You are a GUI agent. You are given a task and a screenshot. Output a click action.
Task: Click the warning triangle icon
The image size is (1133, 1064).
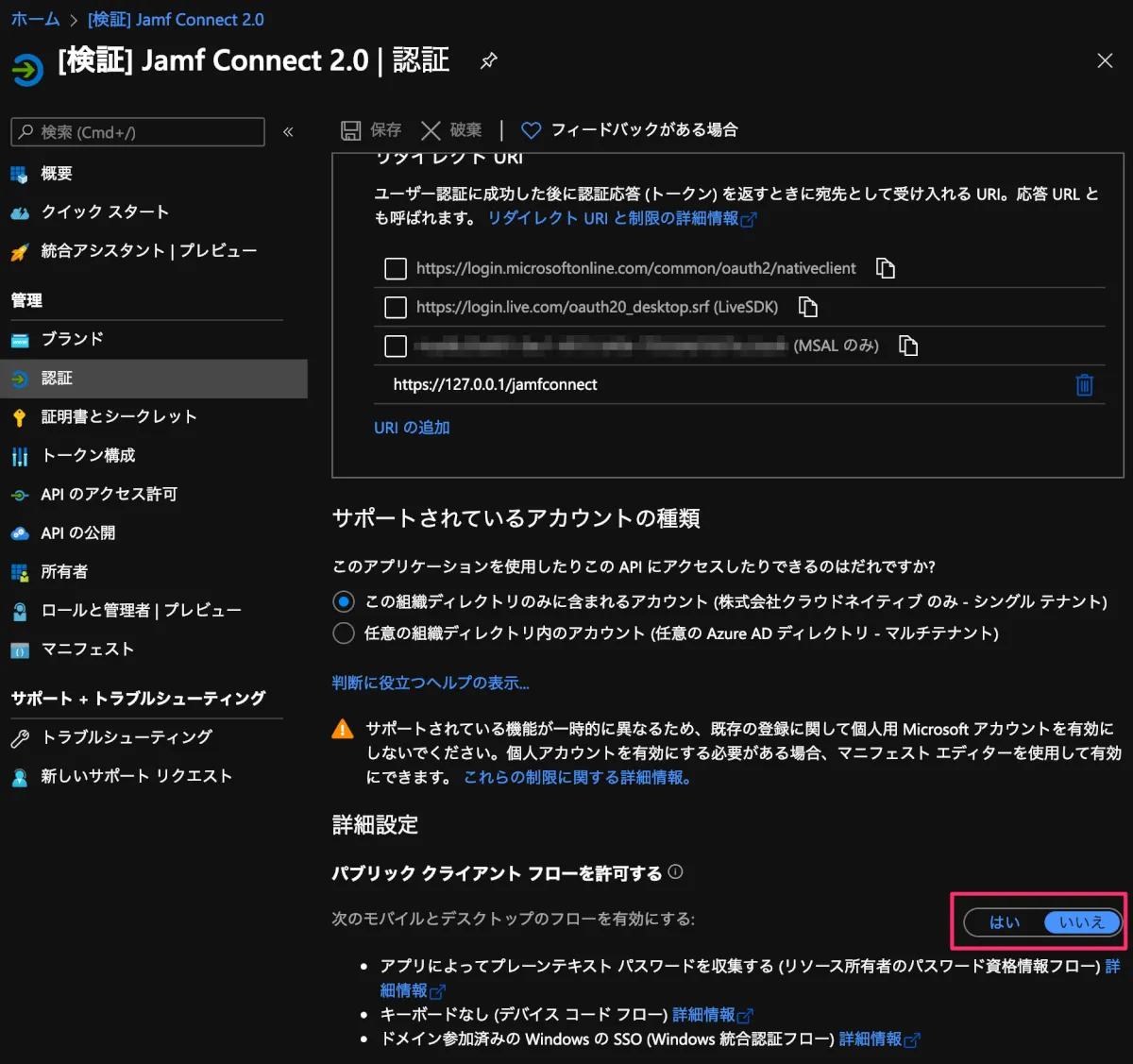[343, 729]
